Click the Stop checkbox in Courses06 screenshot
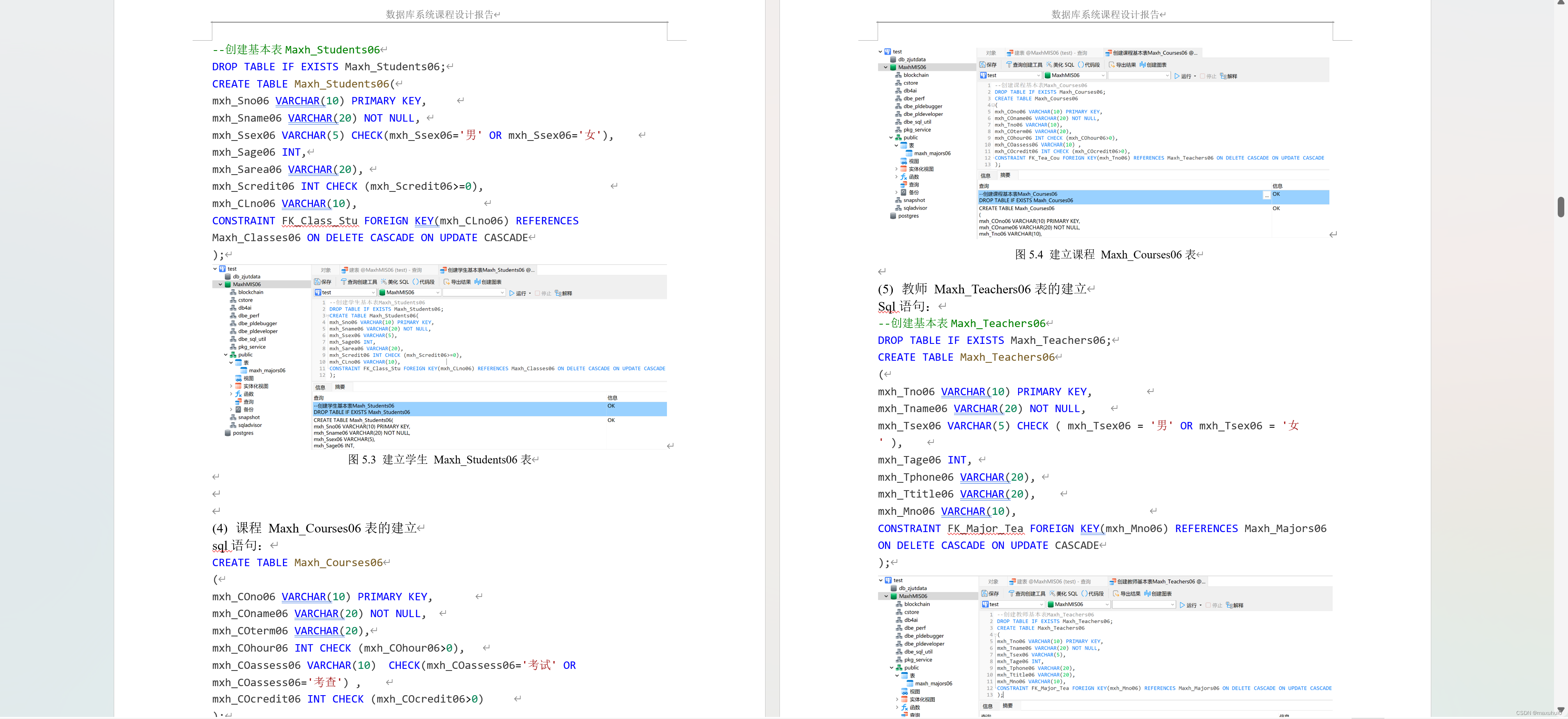 [x=1202, y=76]
